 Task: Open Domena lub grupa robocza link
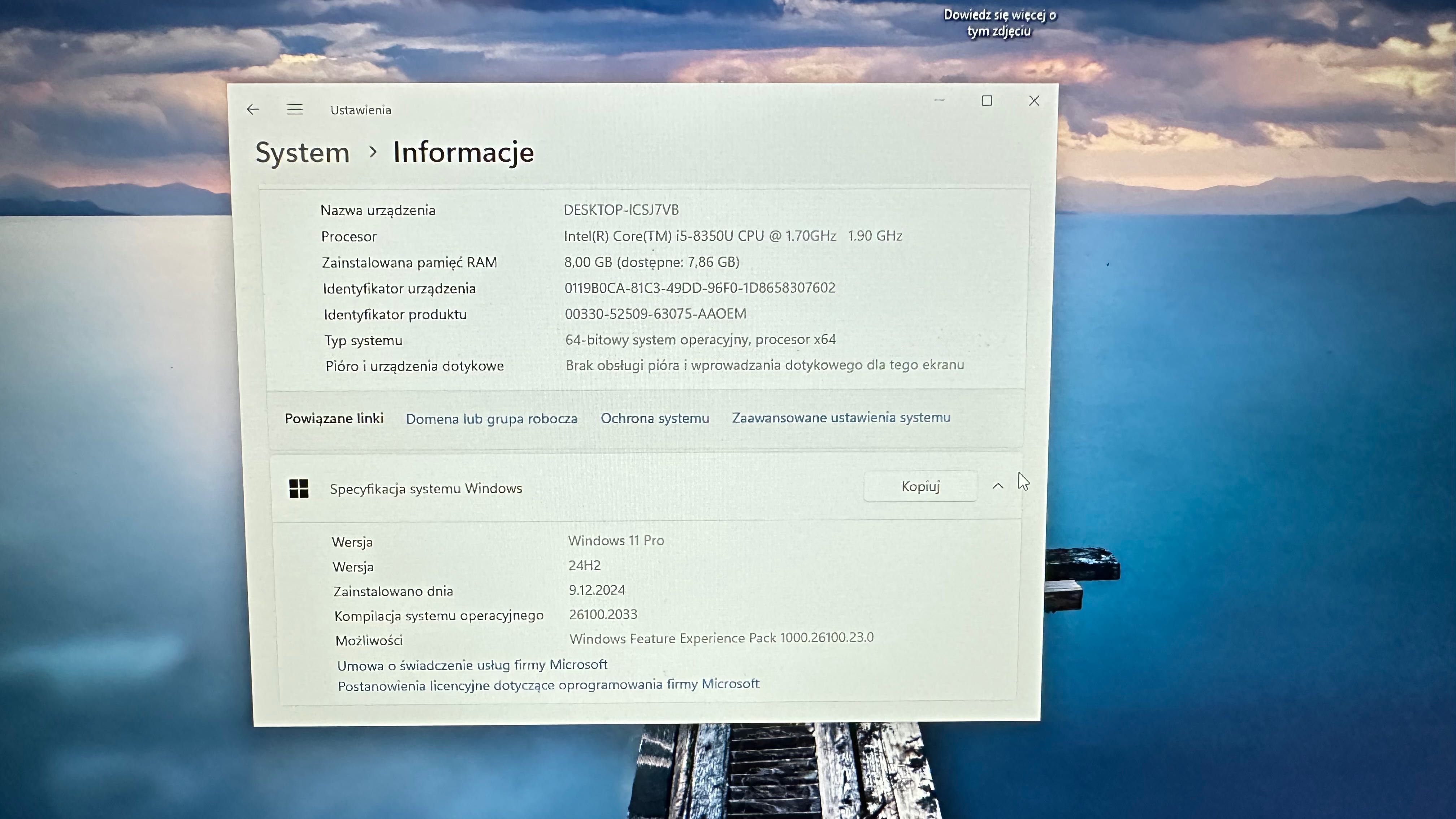pos(491,419)
